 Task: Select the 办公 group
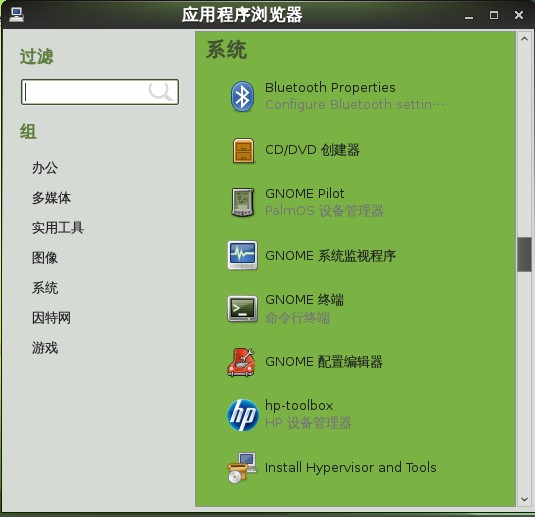(45, 168)
